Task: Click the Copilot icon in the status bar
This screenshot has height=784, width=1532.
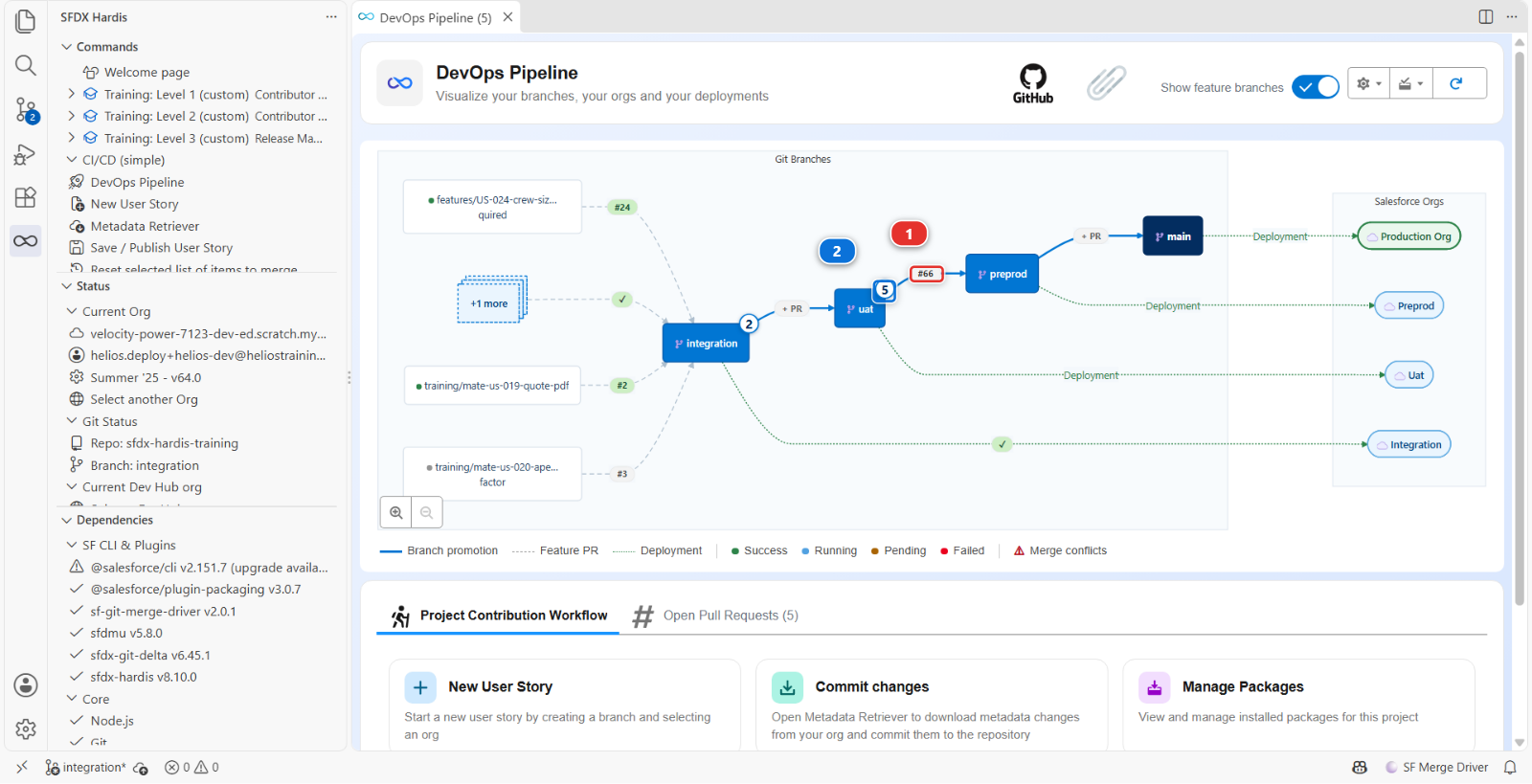Action: click(1360, 768)
